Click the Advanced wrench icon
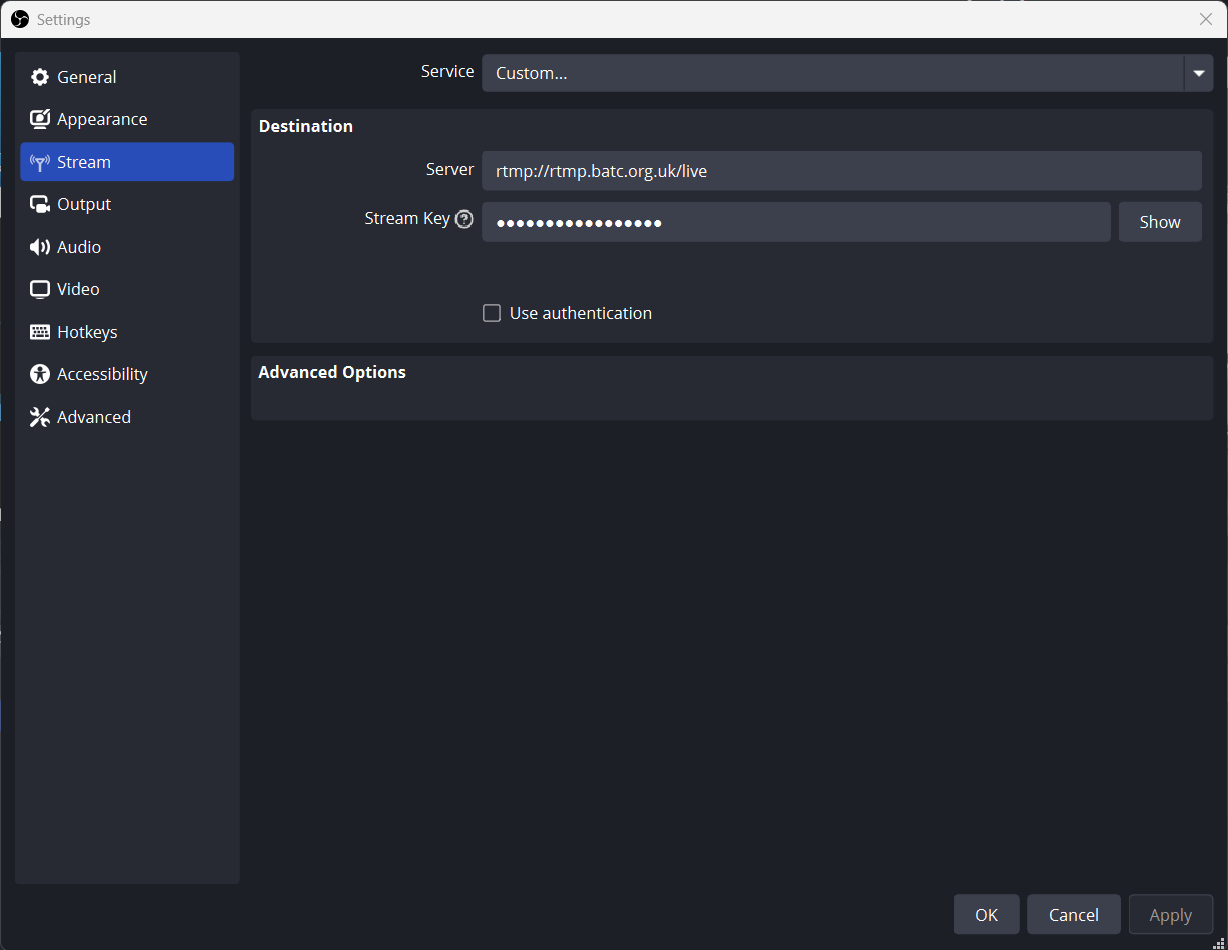Screen dimensions: 1228x950 tap(40, 416)
